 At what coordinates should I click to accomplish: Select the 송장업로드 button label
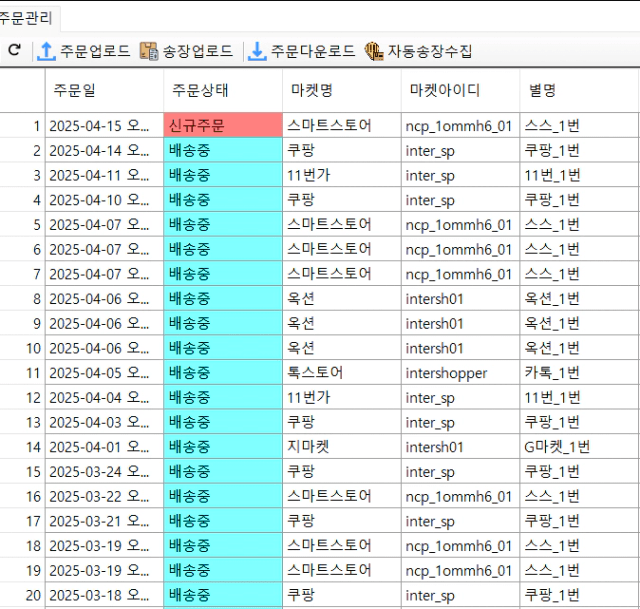(198, 51)
